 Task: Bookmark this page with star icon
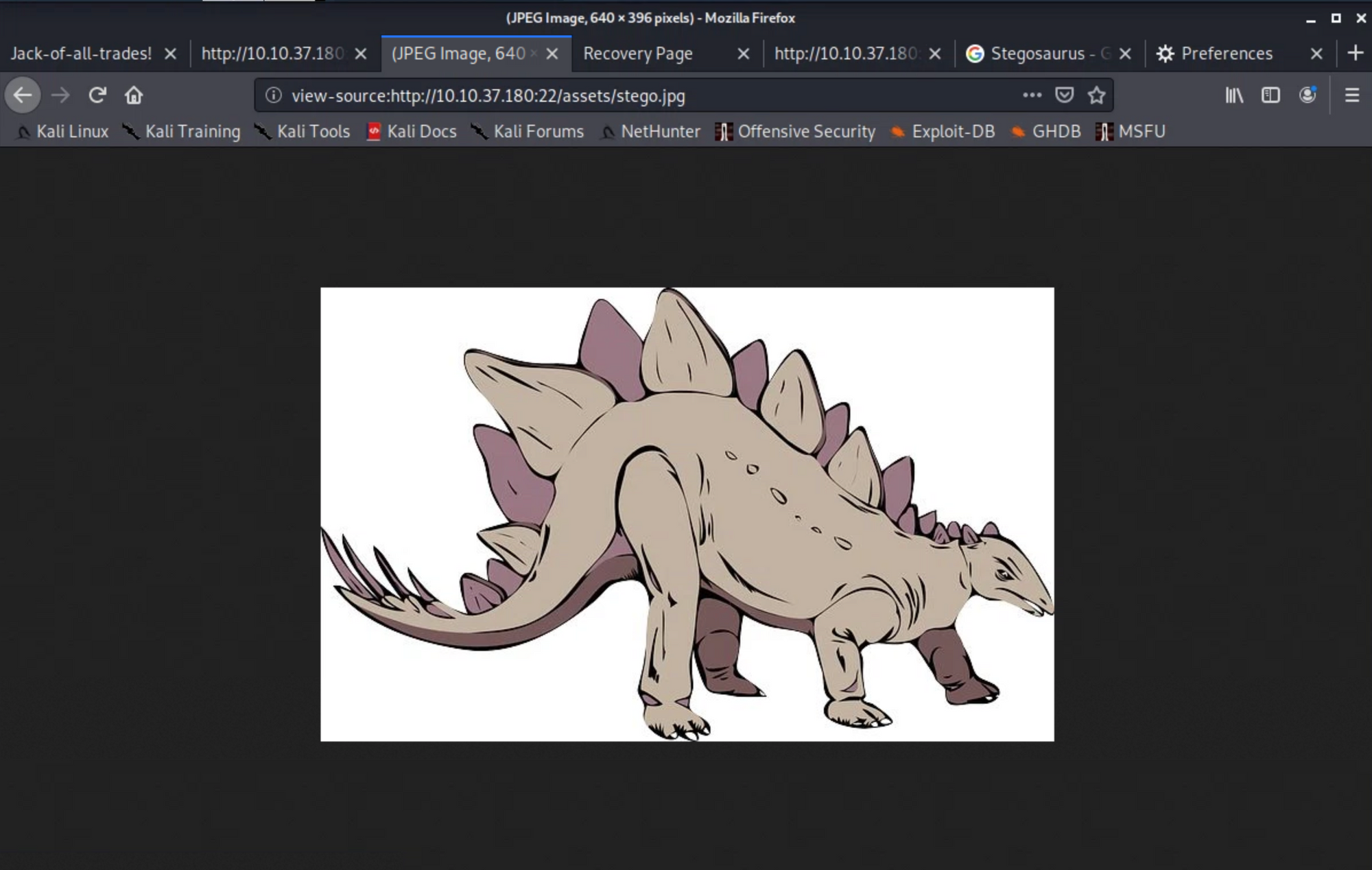(x=1096, y=95)
